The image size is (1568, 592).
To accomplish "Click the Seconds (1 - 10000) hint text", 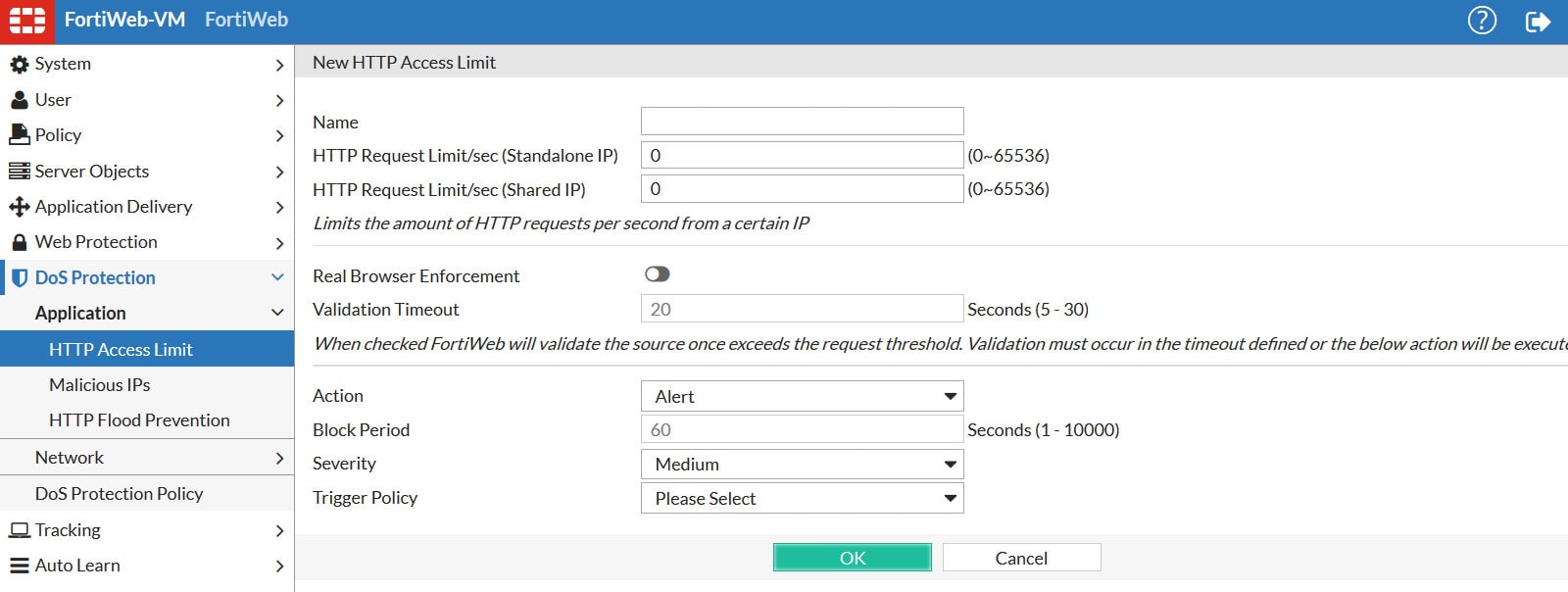I will [1044, 430].
